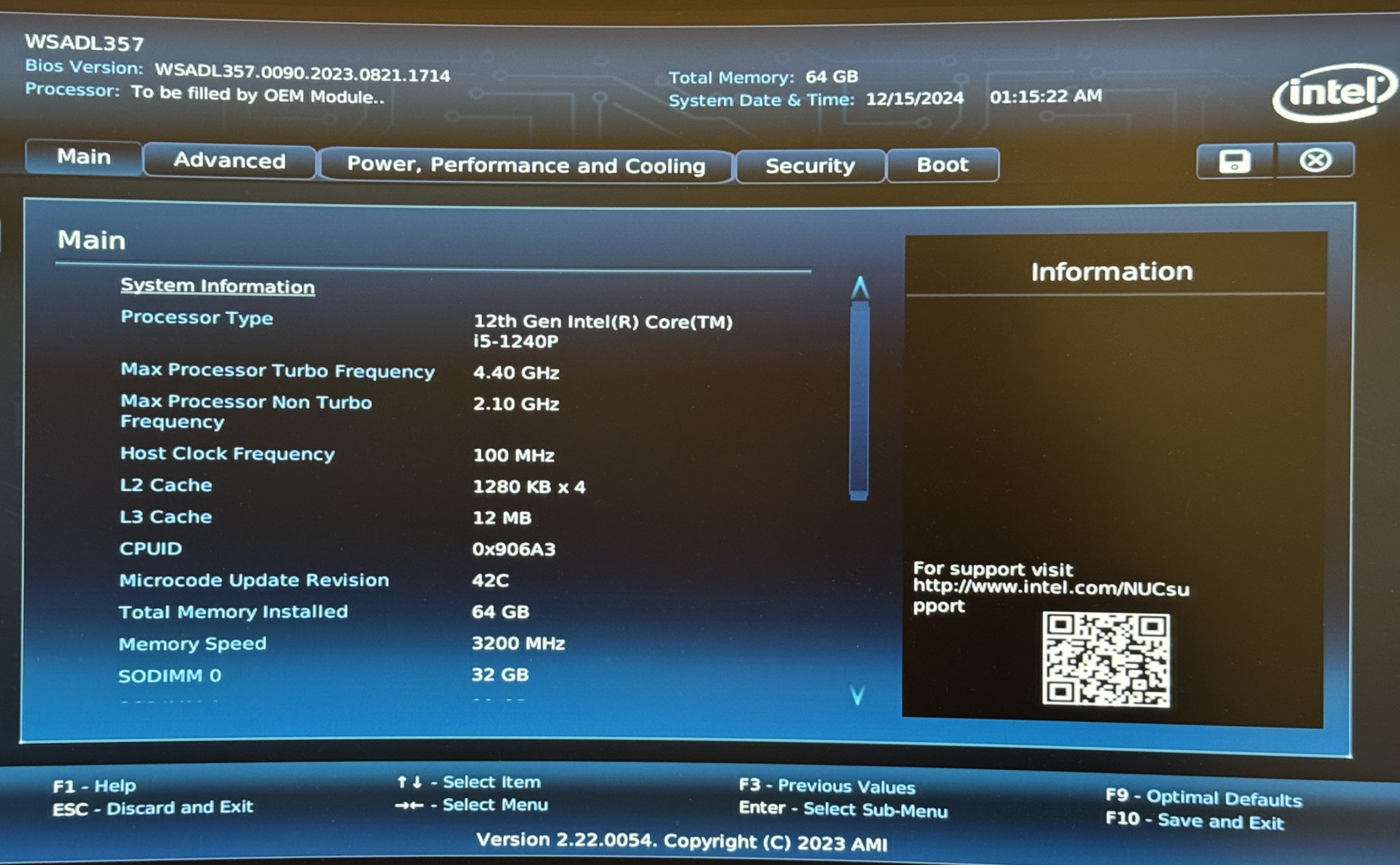Click the Version 2.22.0054 copyright text
Viewport: 1400px width, 865px height.
click(x=682, y=841)
